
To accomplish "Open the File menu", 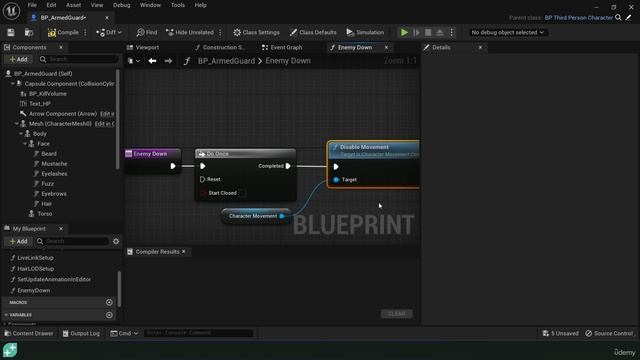I will [32, 5].
